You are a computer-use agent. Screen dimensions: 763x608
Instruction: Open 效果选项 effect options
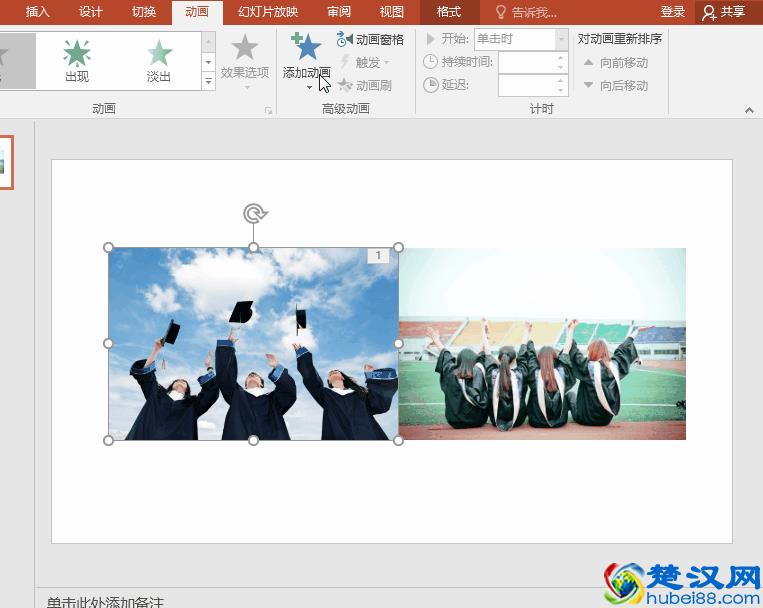(244, 60)
